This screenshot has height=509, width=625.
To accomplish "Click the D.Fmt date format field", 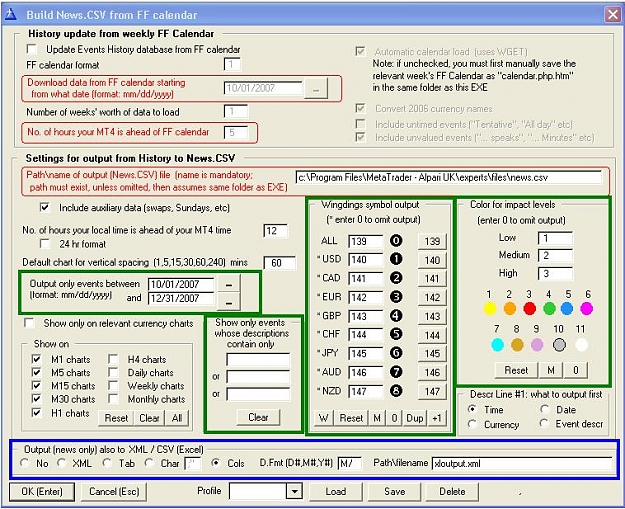I will pyautogui.click(x=350, y=464).
